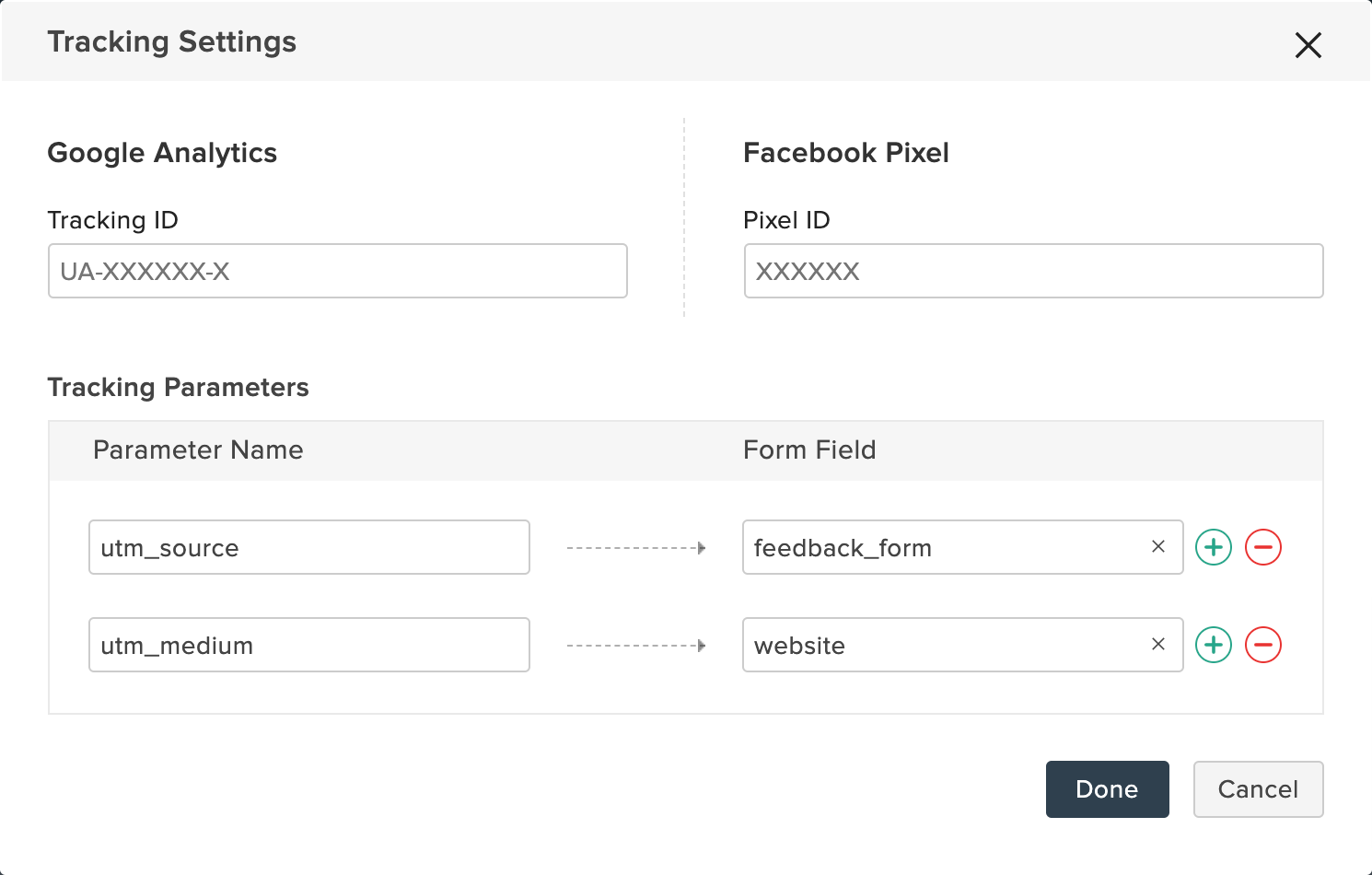Close the Tracking Settings dialog
Viewport: 1372px width, 875px height.
[1308, 44]
